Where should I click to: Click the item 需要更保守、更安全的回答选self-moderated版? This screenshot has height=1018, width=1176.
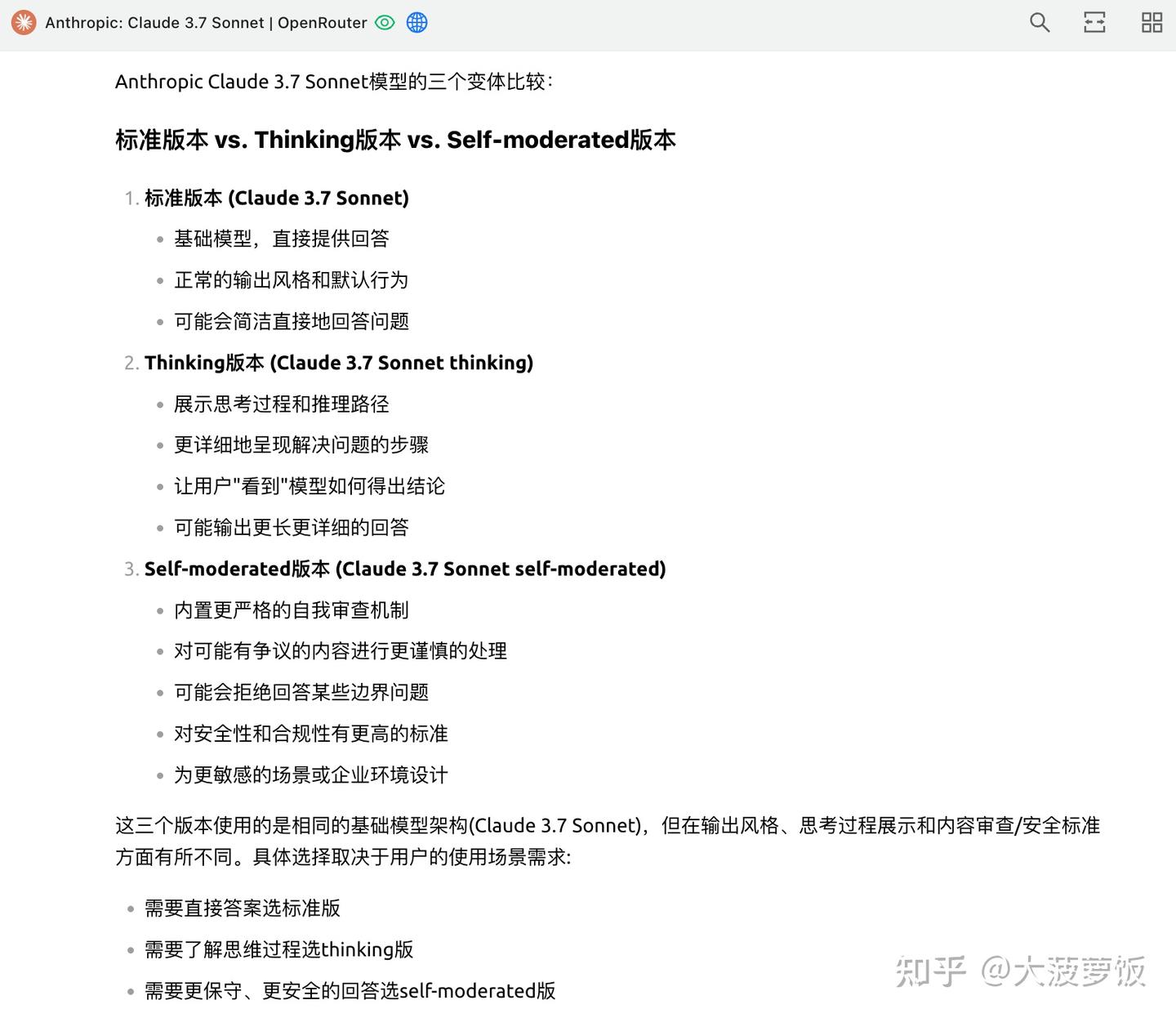(x=348, y=990)
